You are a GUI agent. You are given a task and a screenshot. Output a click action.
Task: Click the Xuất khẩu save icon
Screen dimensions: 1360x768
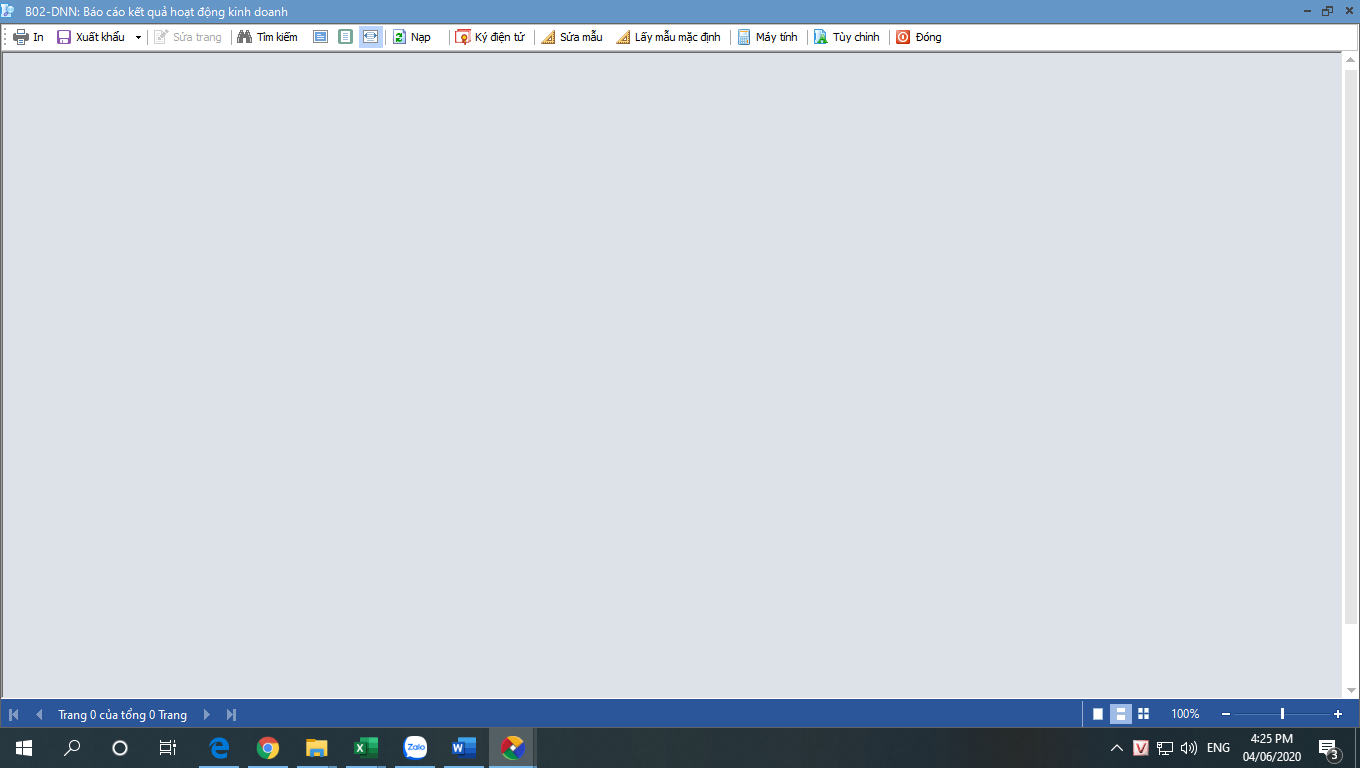pos(64,37)
